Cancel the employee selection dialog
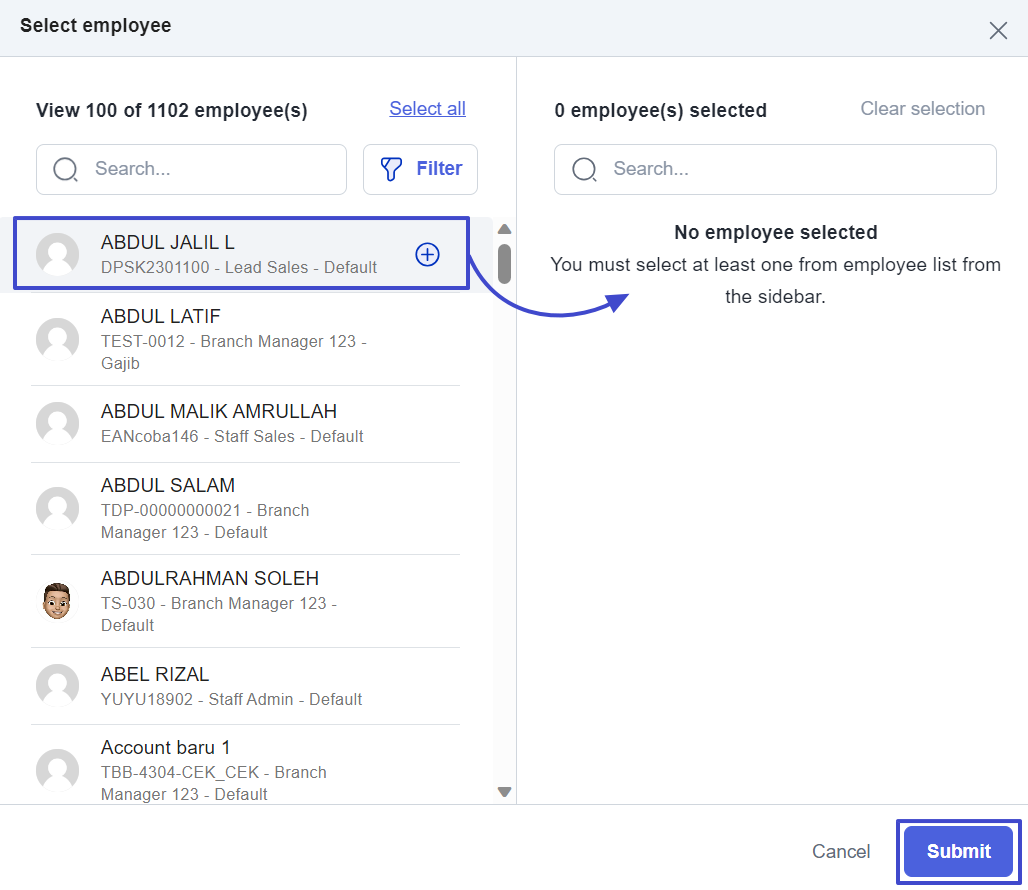 [x=840, y=852]
